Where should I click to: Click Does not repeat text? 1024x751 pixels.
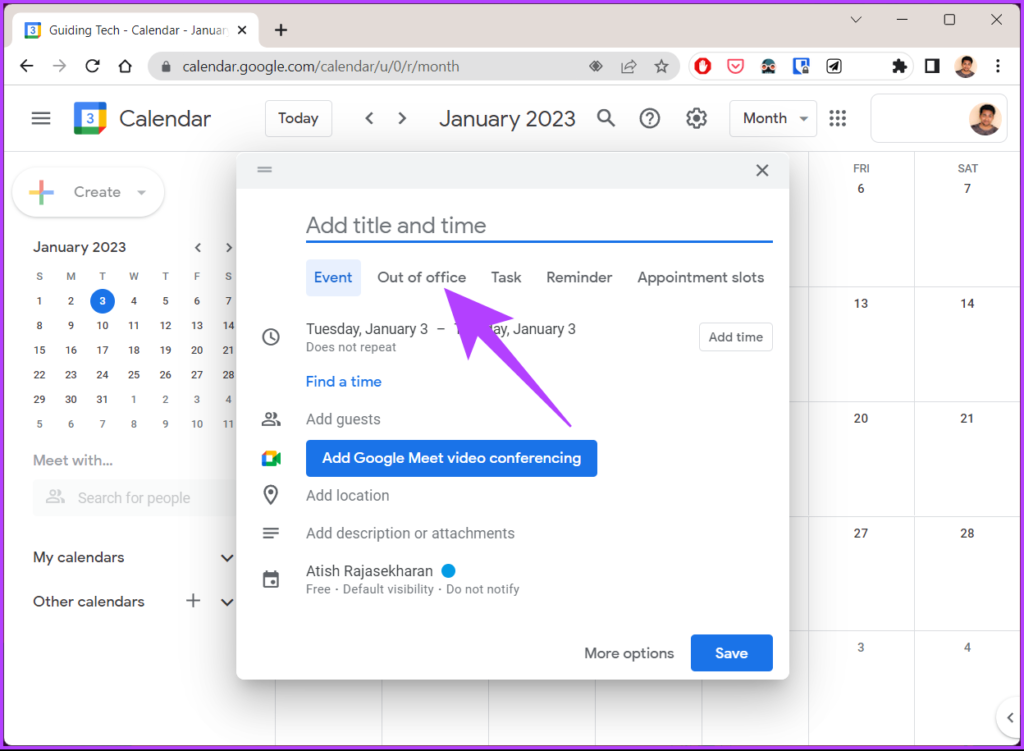pyautogui.click(x=351, y=347)
